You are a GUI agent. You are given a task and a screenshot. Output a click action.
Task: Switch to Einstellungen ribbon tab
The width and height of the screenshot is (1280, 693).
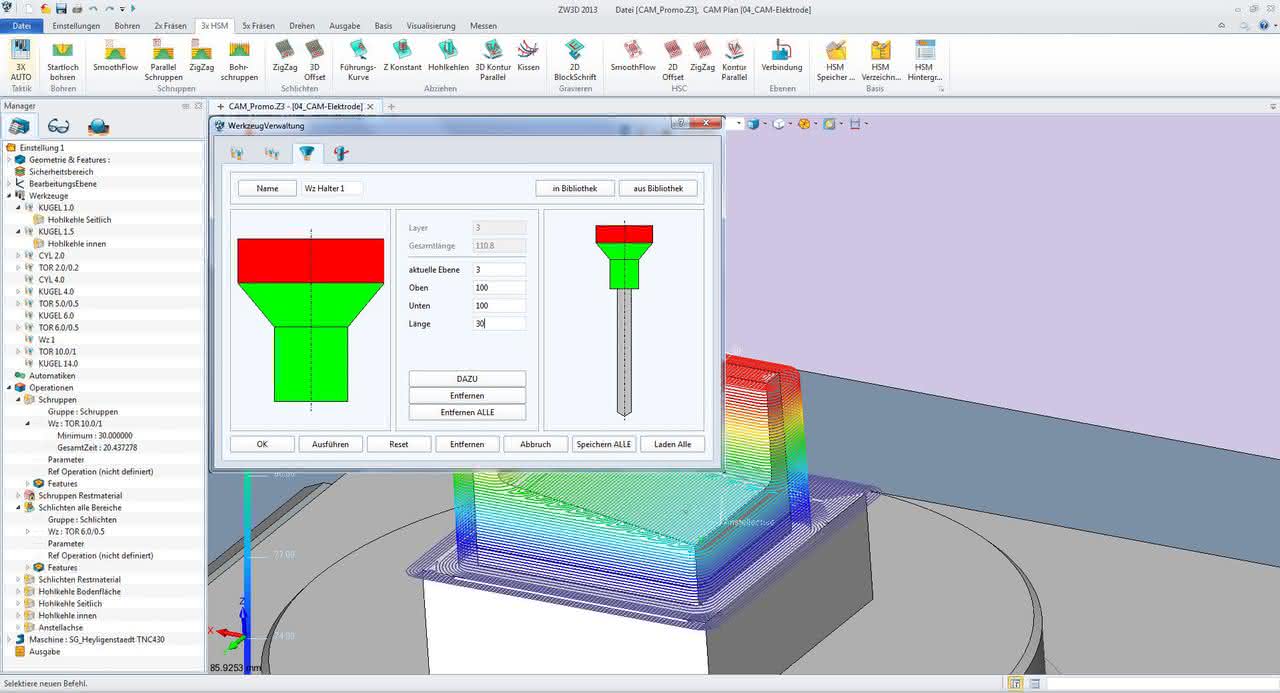coord(78,26)
